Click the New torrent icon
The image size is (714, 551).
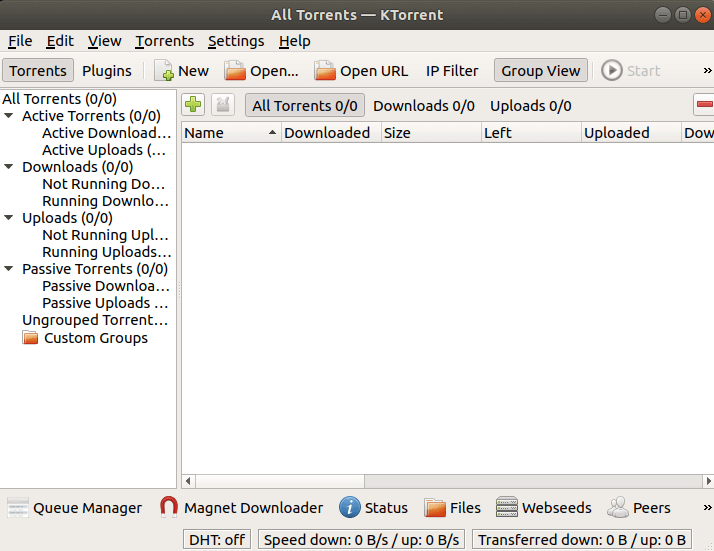pos(163,71)
